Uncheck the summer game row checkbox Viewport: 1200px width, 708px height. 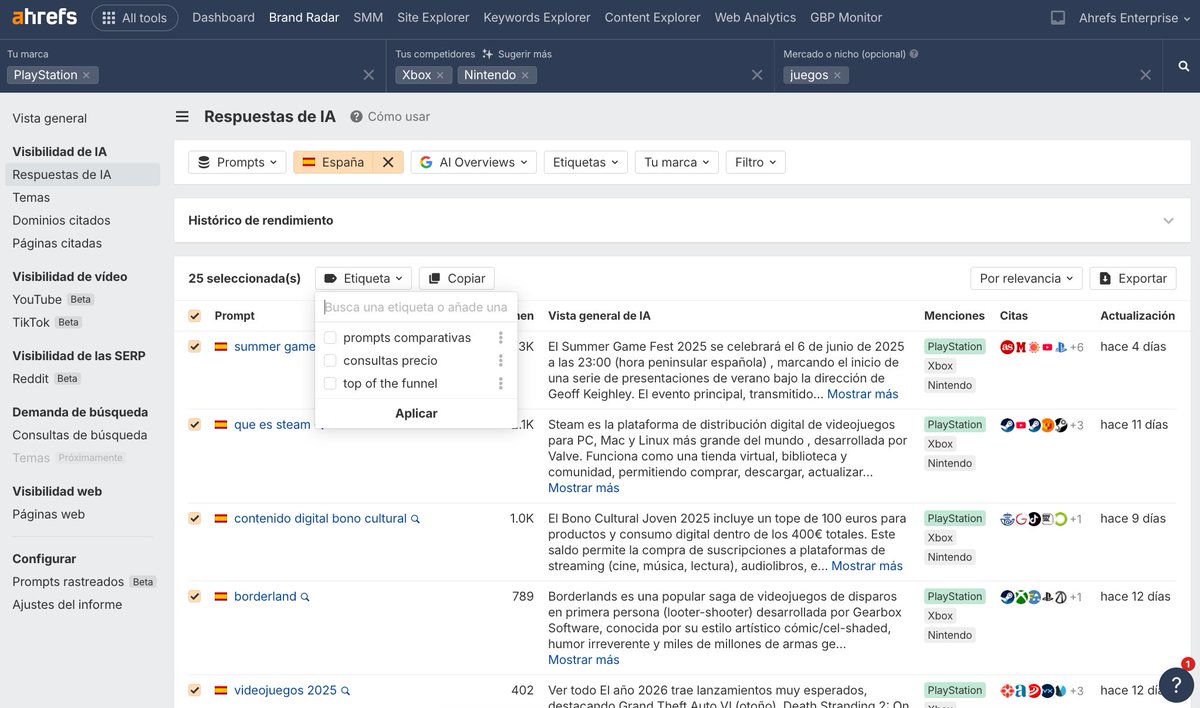[x=195, y=347]
